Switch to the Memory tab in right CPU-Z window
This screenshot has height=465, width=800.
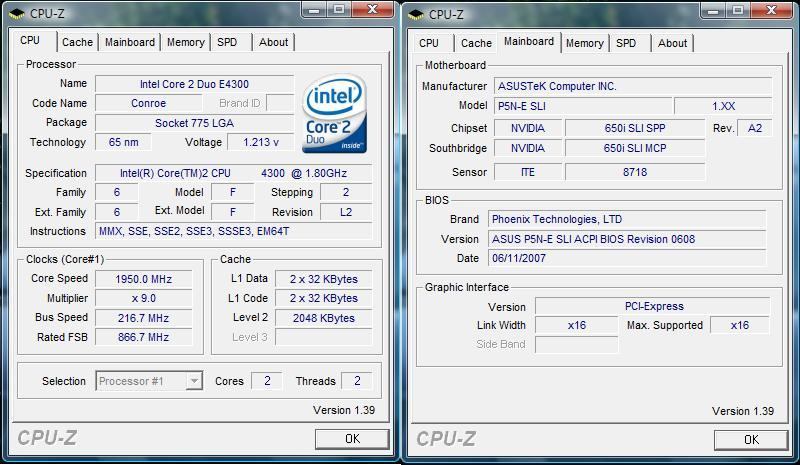coord(584,43)
